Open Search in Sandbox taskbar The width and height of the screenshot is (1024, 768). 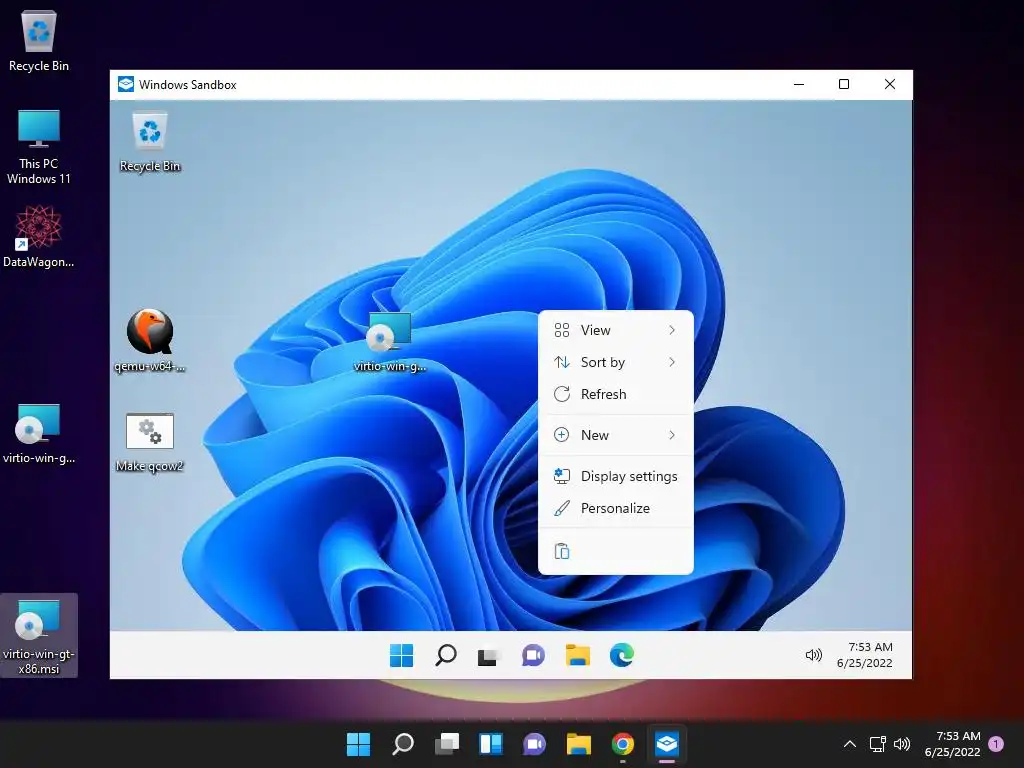click(445, 655)
